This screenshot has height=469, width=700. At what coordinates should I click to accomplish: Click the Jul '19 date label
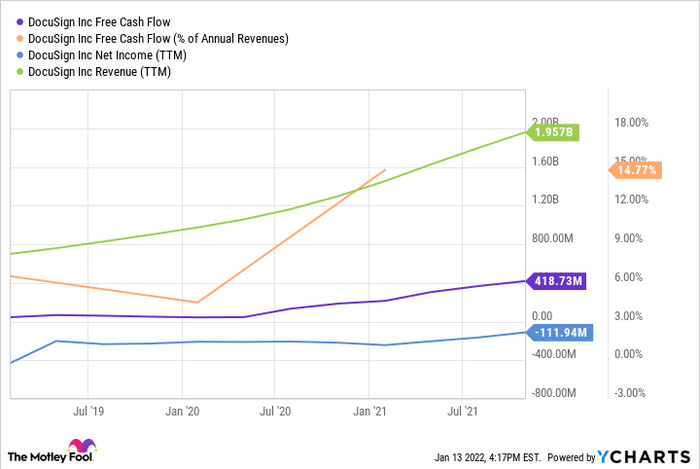[x=88, y=411]
